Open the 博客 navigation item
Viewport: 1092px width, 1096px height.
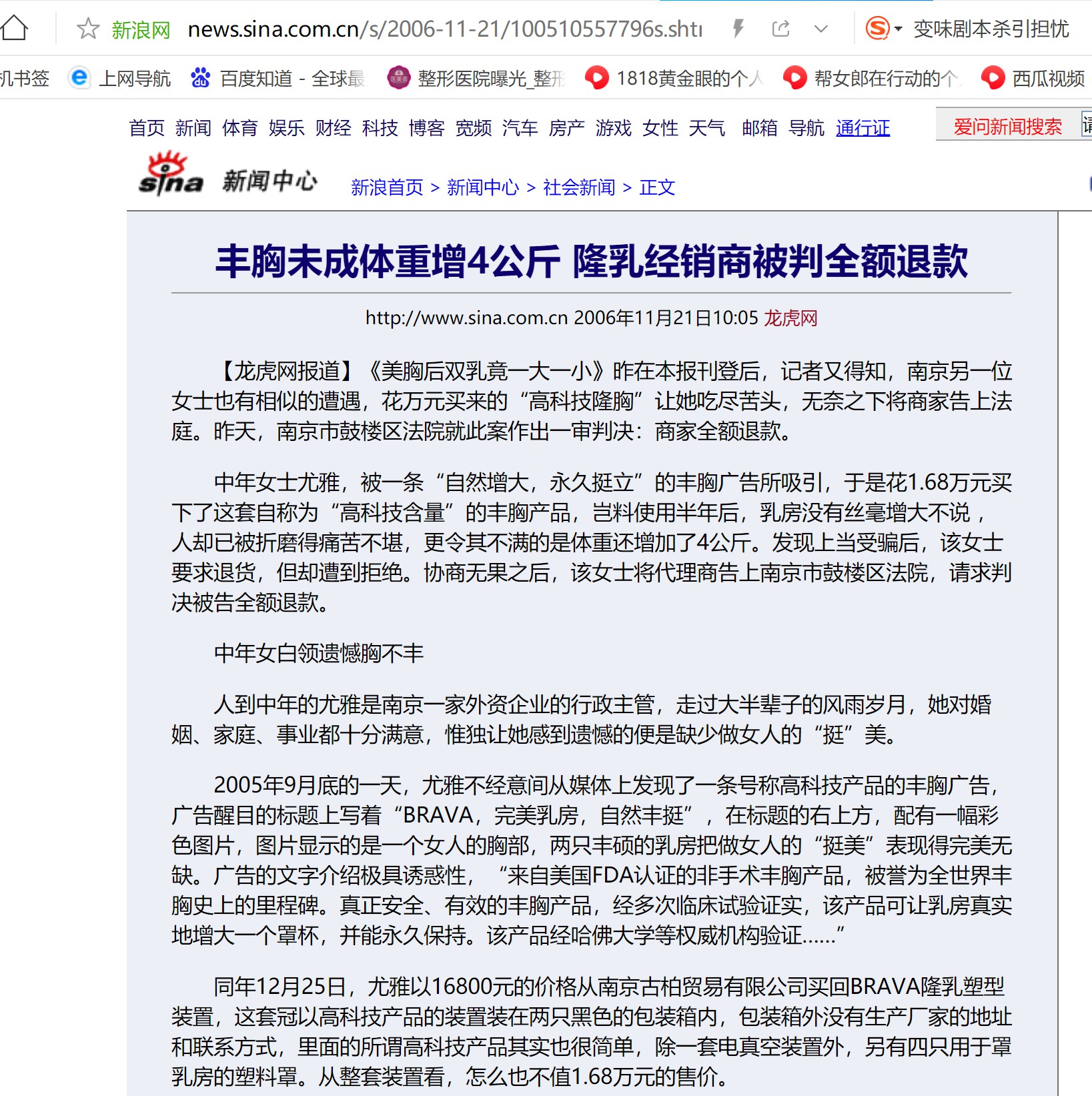[427, 127]
